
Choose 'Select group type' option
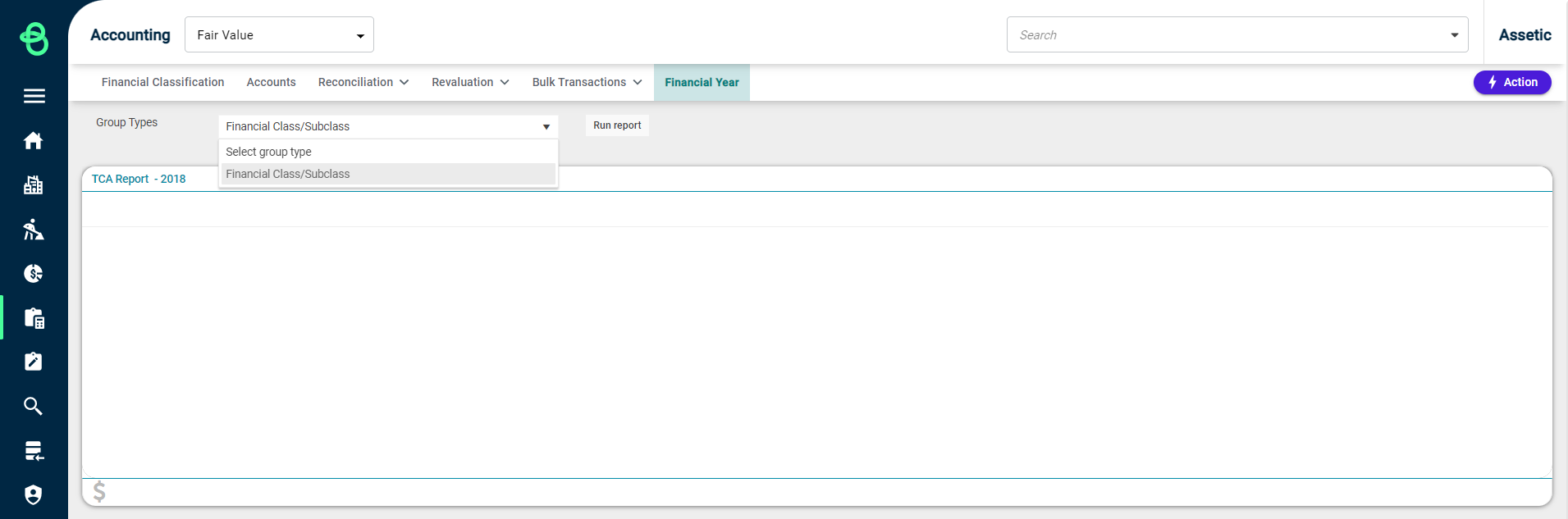[388, 152]
